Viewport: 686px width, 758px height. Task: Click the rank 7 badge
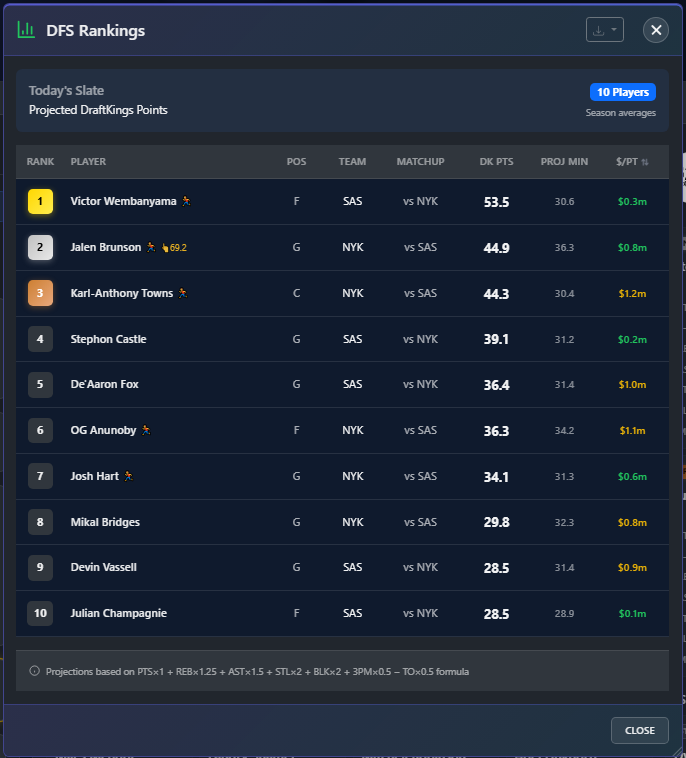pyautogui.click(x=40, y=476)
